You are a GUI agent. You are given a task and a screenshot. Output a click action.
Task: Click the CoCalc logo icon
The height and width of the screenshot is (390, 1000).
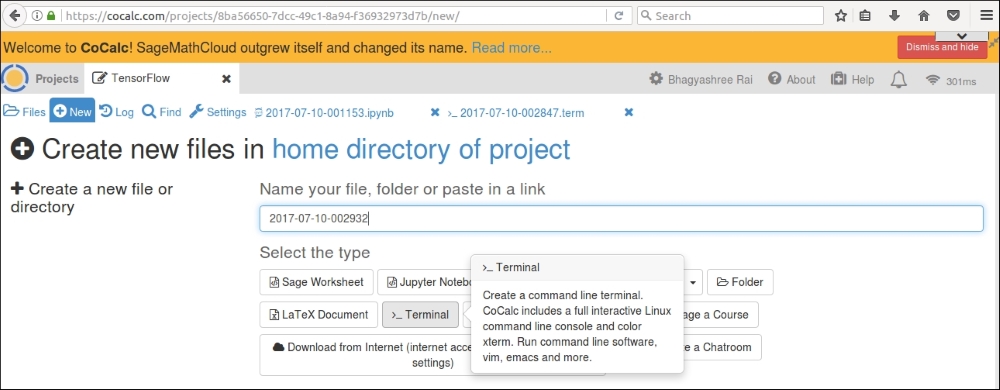tap(15, 78)
